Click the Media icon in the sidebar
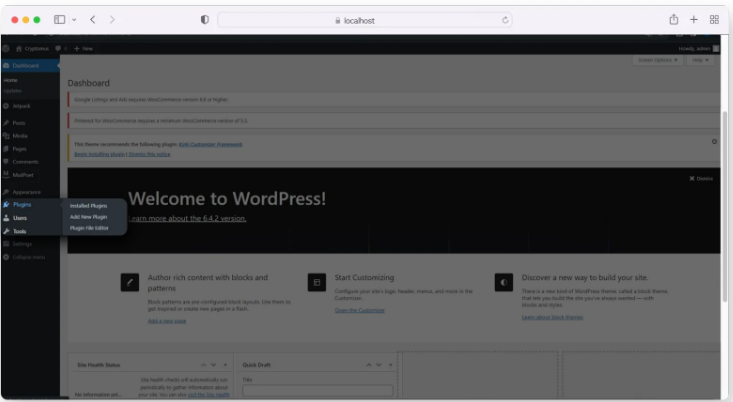Image resolution: width=733 pixels, height=402 pixels. (7, 135)
